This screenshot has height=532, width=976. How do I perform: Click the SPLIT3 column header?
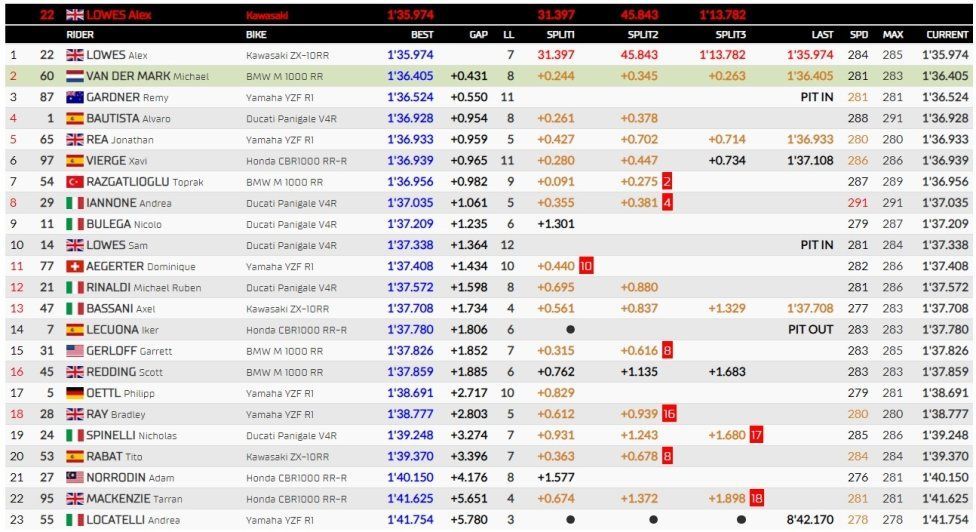click(x=730, y=35)
